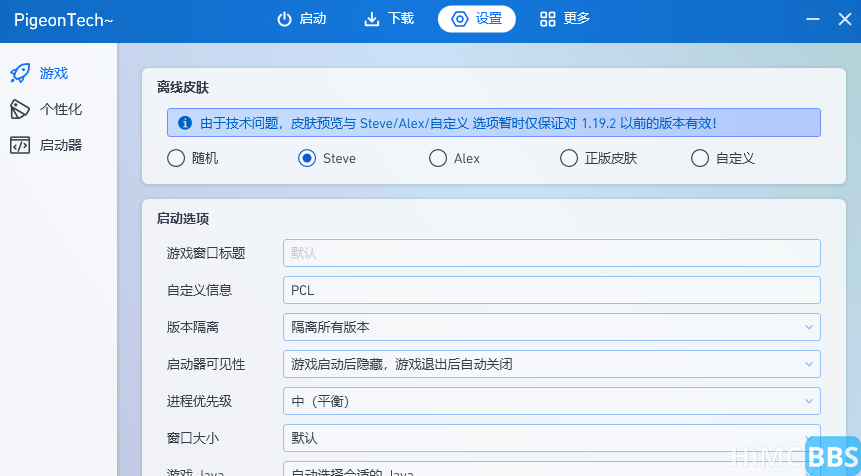The image size is (861, 476).
Task: Choose the 正版皮肤 radio button
Action: (599, 158)
